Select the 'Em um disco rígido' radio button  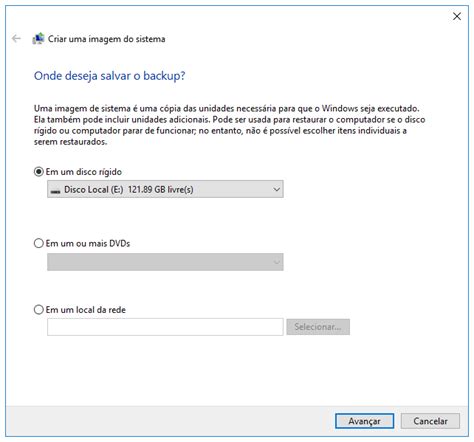pyautogui.click(x=39, y=172)
